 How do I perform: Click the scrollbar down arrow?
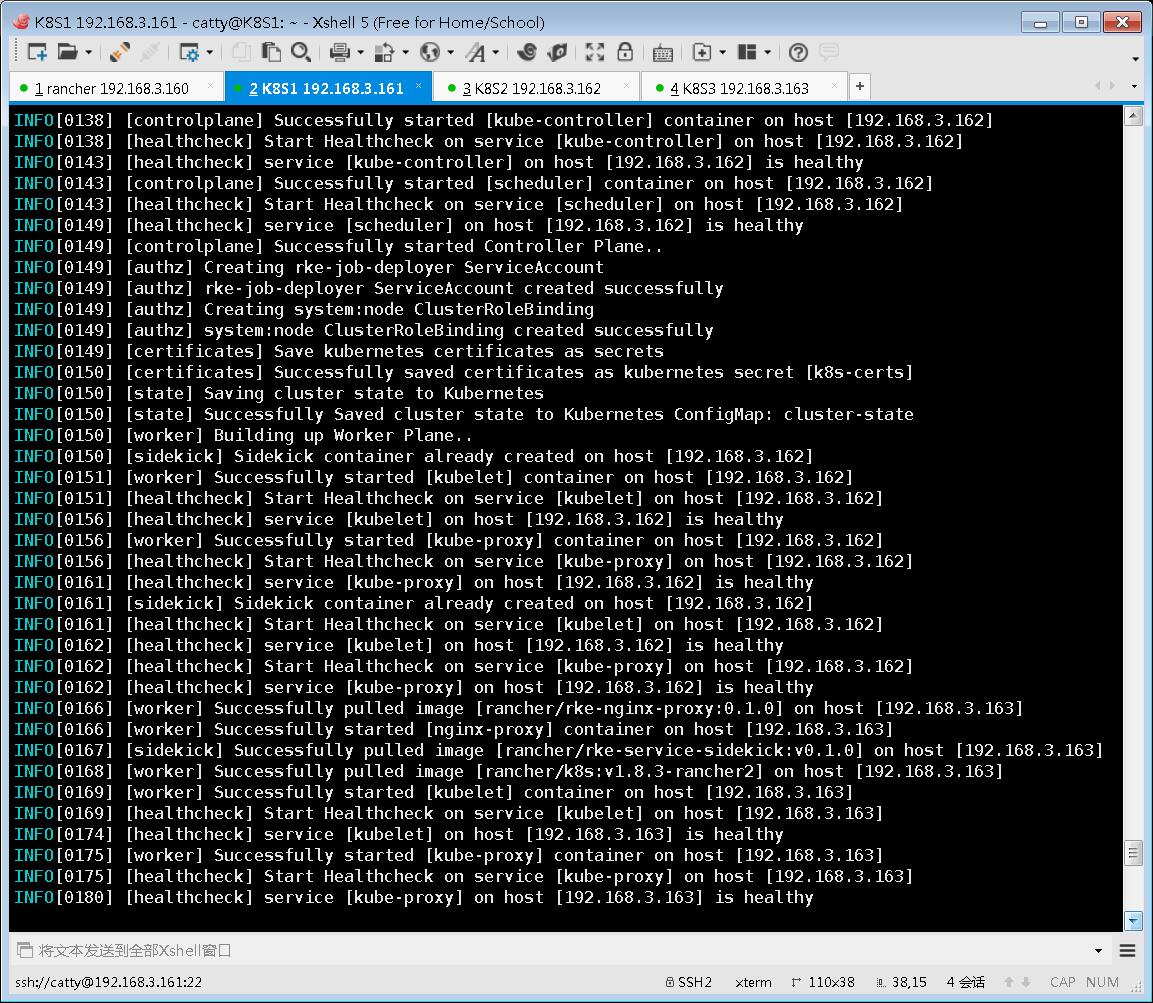(x=1135, y=921)
